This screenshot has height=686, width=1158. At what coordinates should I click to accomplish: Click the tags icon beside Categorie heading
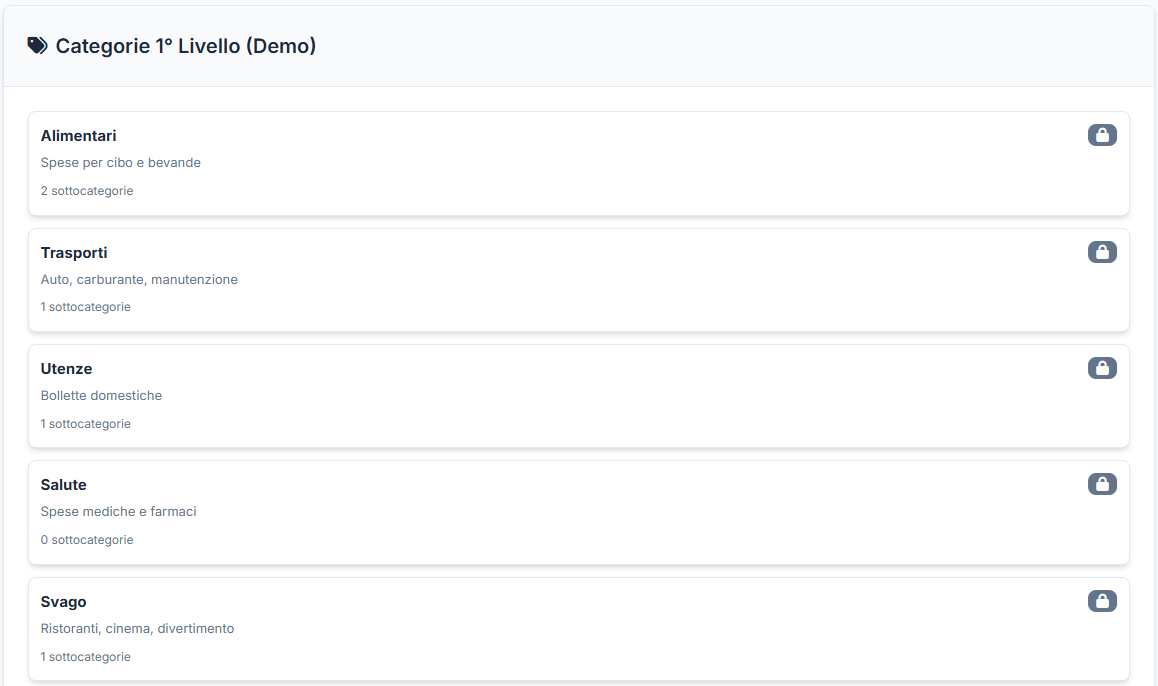(37, 46)
